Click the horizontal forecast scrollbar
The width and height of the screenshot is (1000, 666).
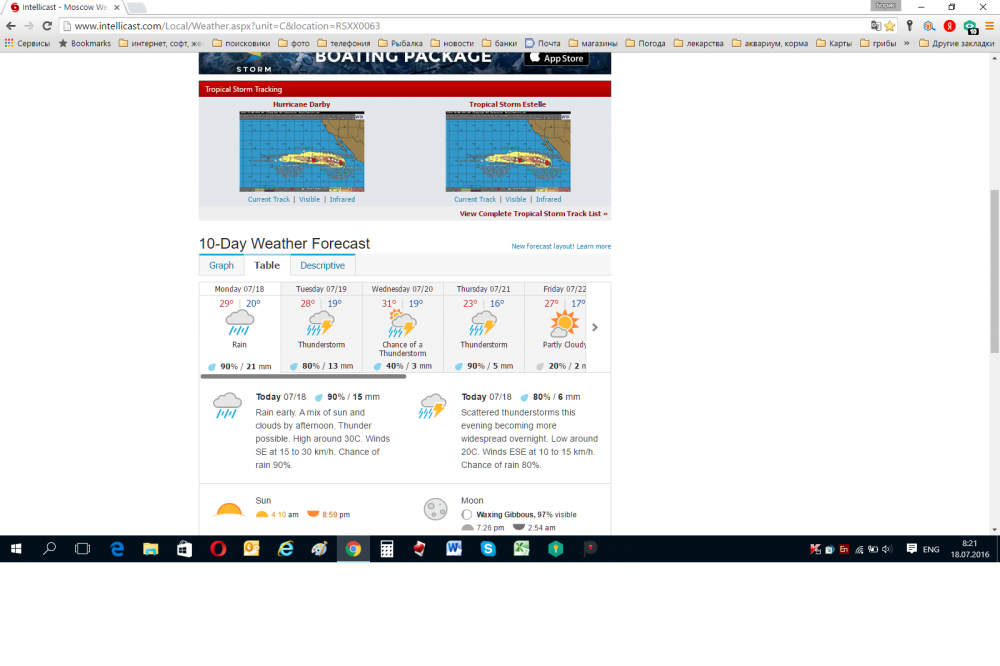click(x=303, y=376)
